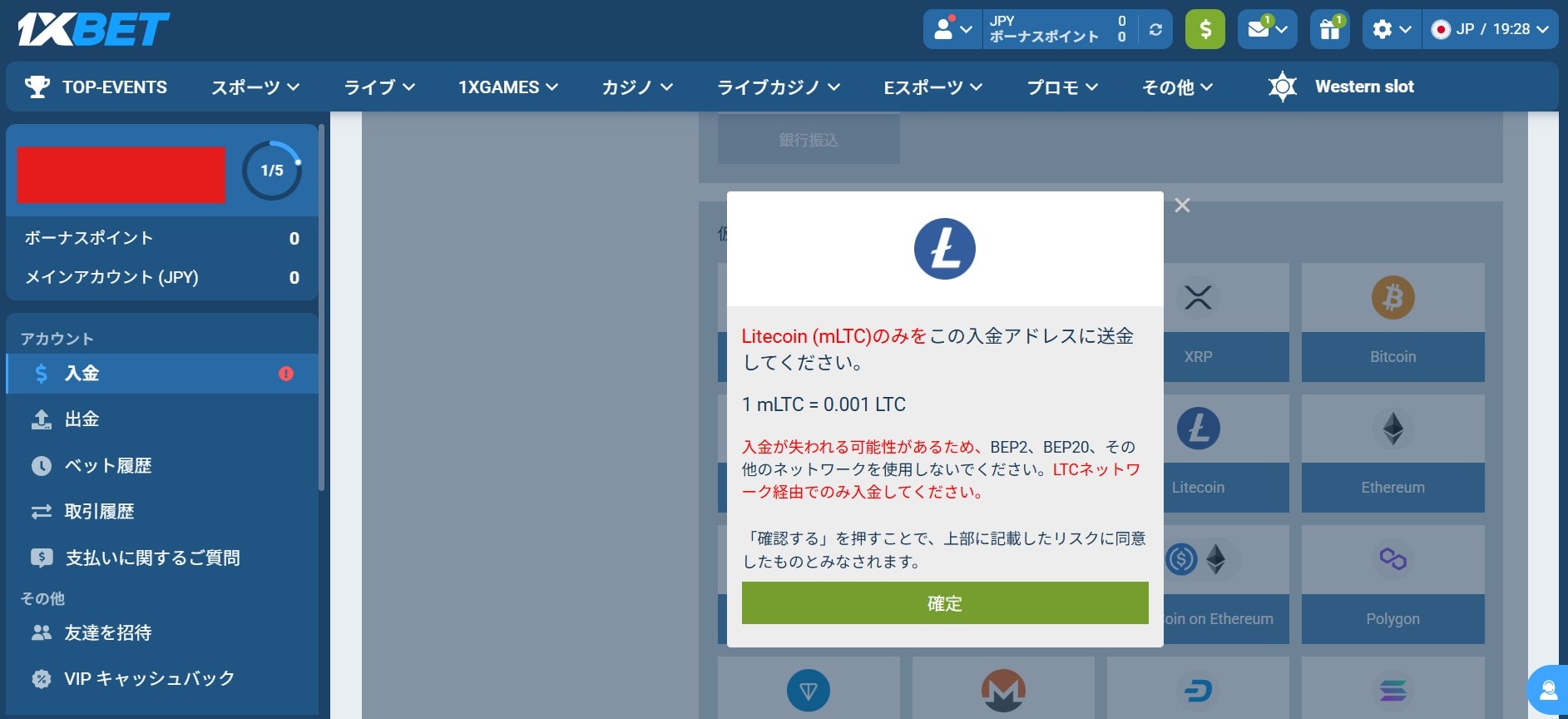Click the sidebar scrollbar
1568x719 pixels.
coord(322,308)
